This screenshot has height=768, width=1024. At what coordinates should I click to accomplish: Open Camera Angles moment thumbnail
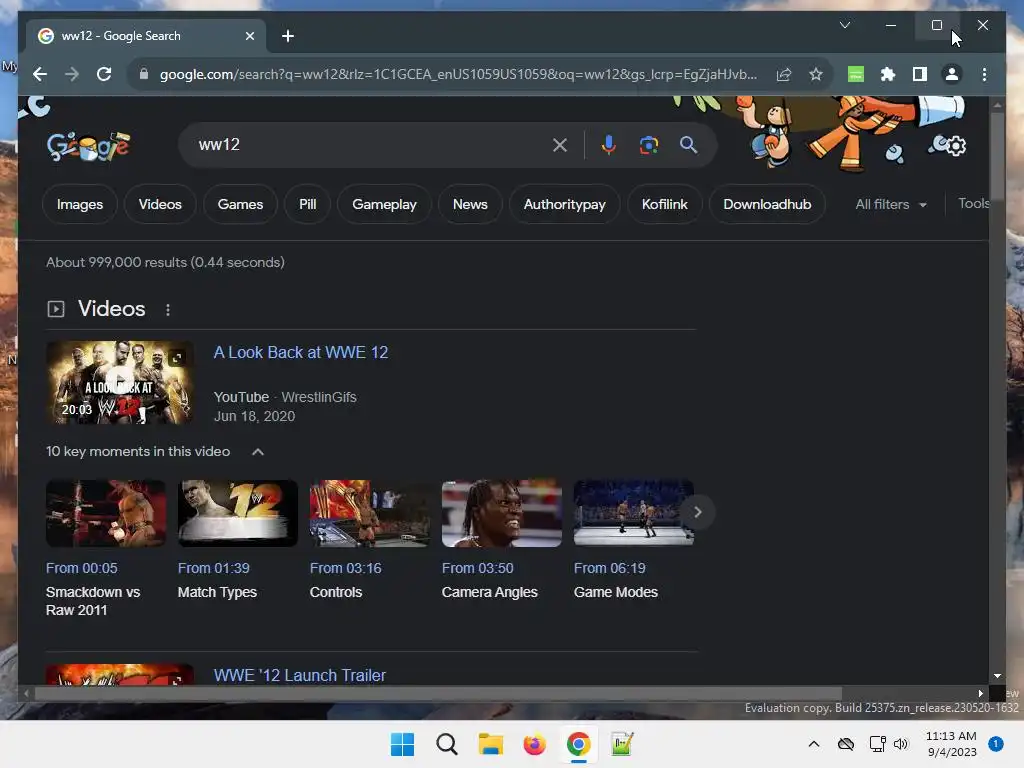pos(502,513)
